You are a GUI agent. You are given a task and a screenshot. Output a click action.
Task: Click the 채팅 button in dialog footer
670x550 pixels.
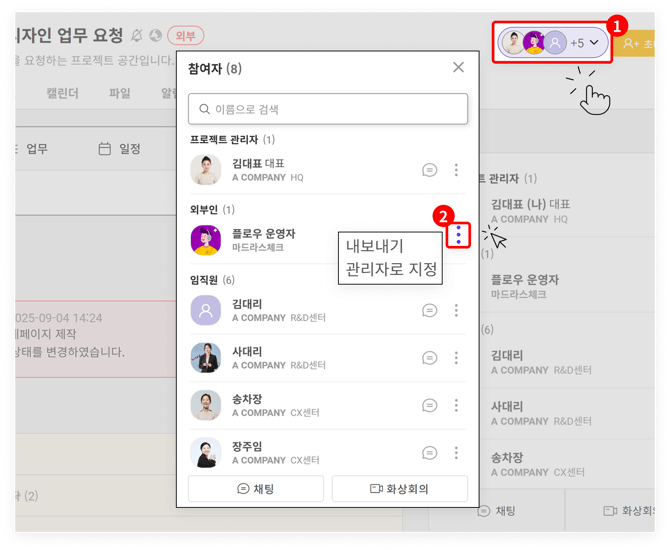pyautogui.click(x=256, y=488)
